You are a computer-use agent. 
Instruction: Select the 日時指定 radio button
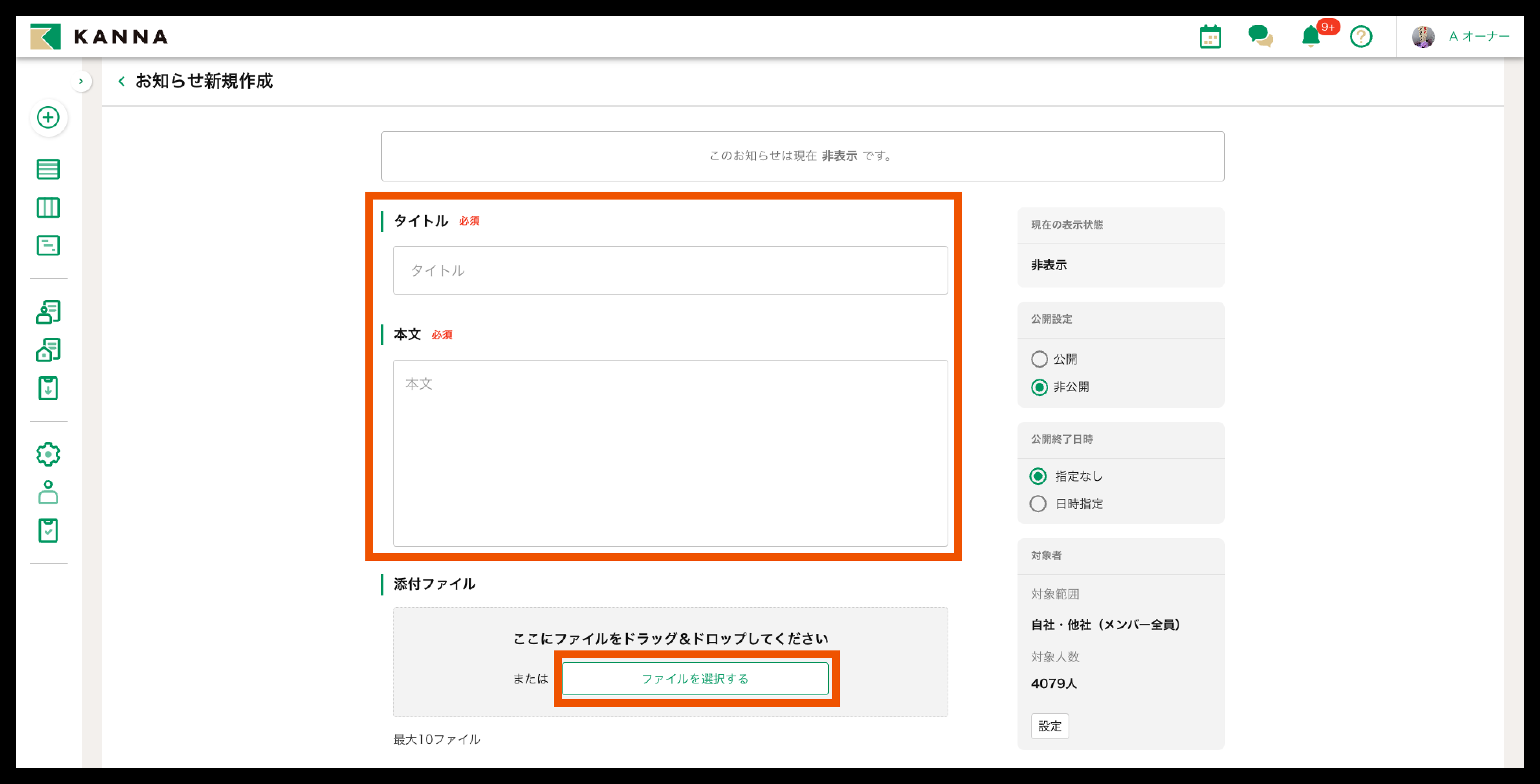(x=1038, y=504)
